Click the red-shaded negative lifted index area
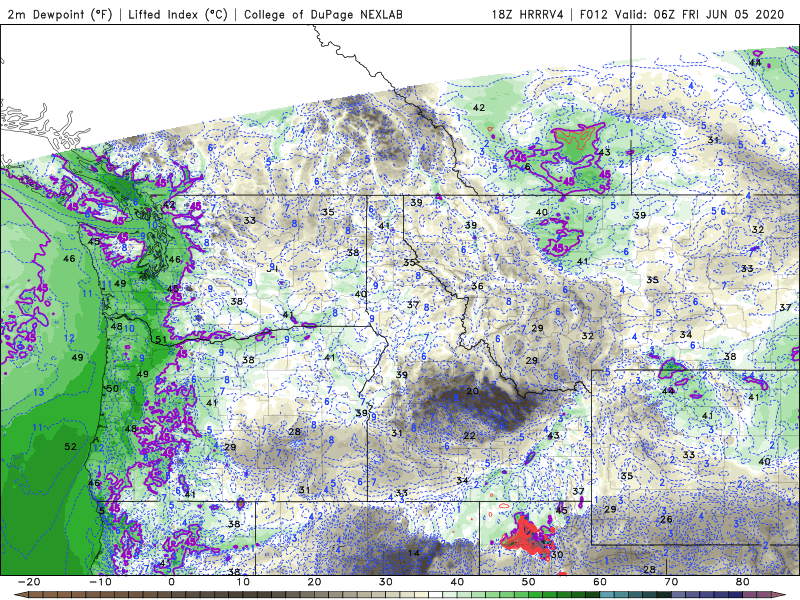The image size is (800, 600). pyautogui.click(x=526, y=538)
